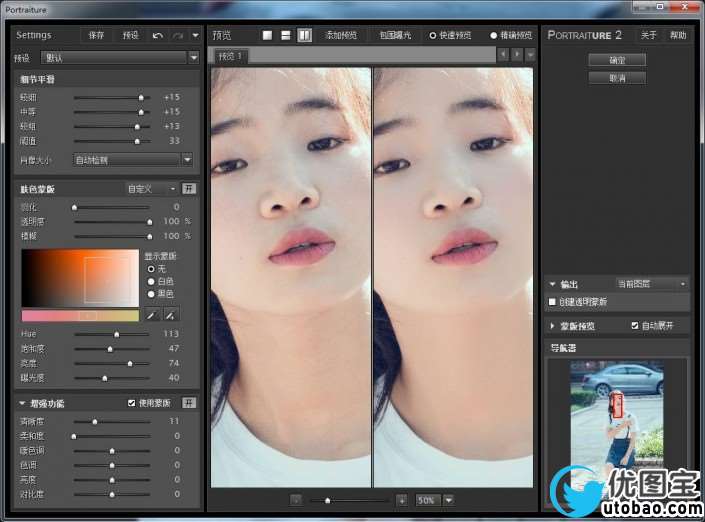Image resolution: width=705 pixels, height=522 pixels.
Task: Click the 确定 button
Action: point(616,60)
